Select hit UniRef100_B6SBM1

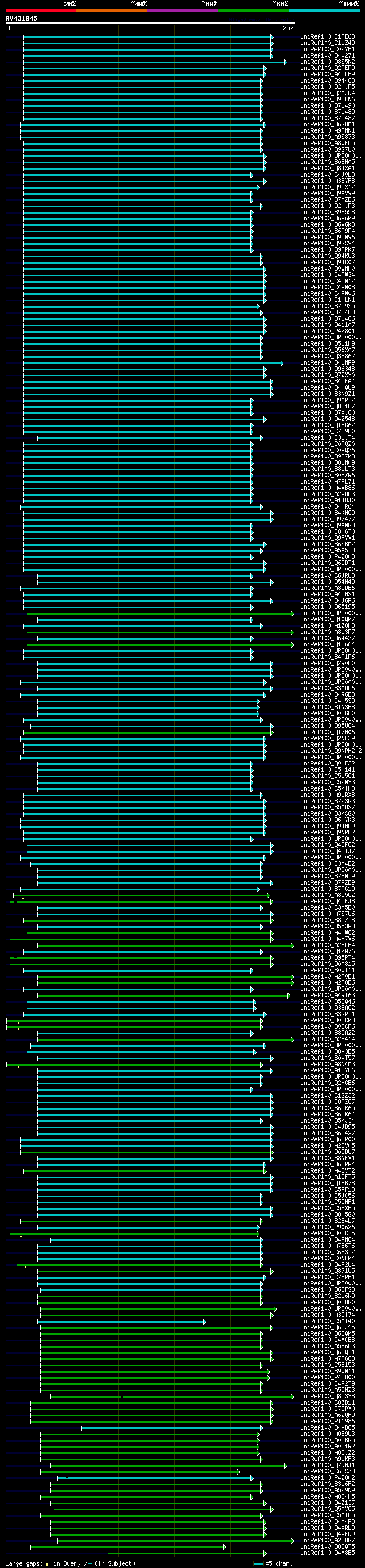point(327,125)
